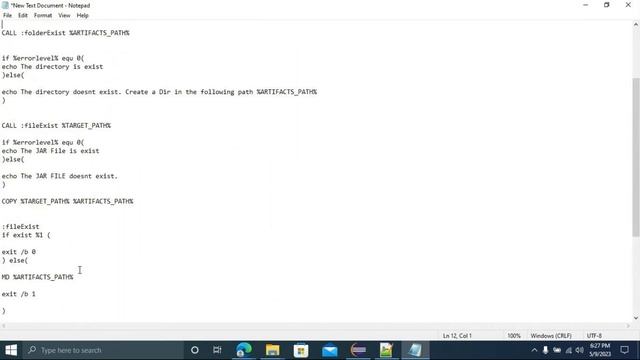Open network status tray icon
This screenshot has height=360, width=640.
click(x=569, y=350)
